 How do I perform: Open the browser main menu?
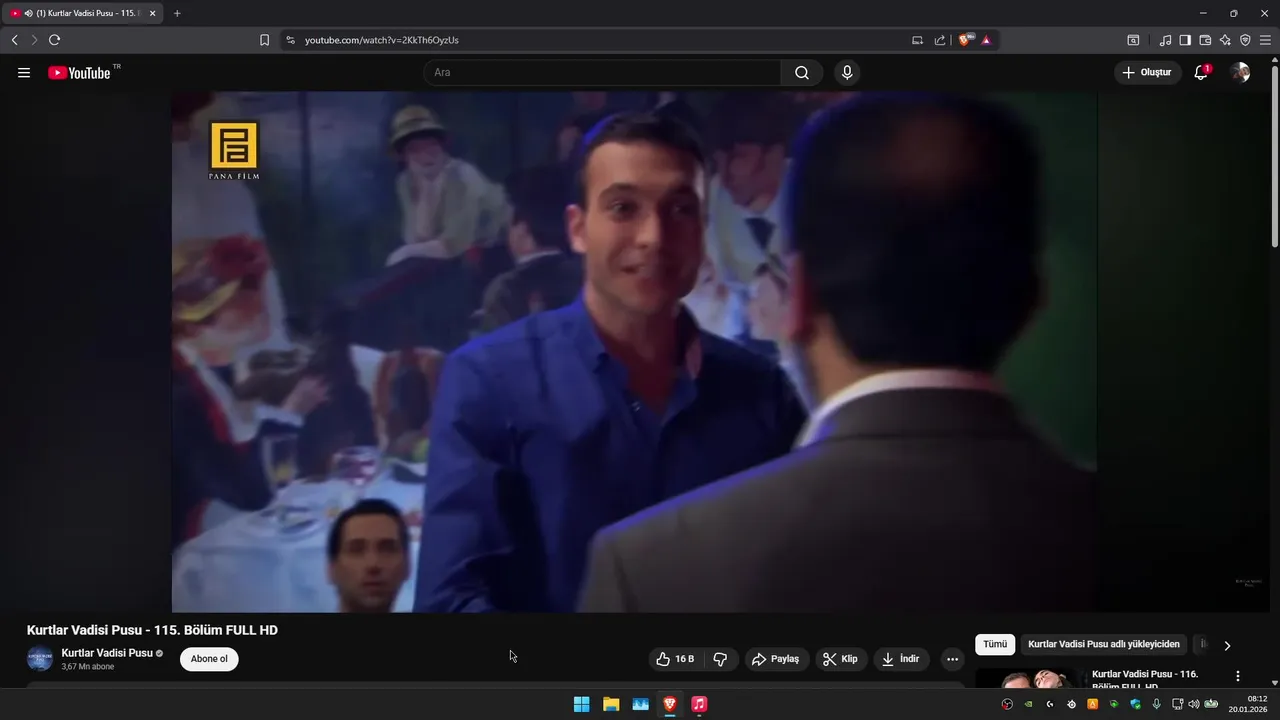[x=1265, y=40]
